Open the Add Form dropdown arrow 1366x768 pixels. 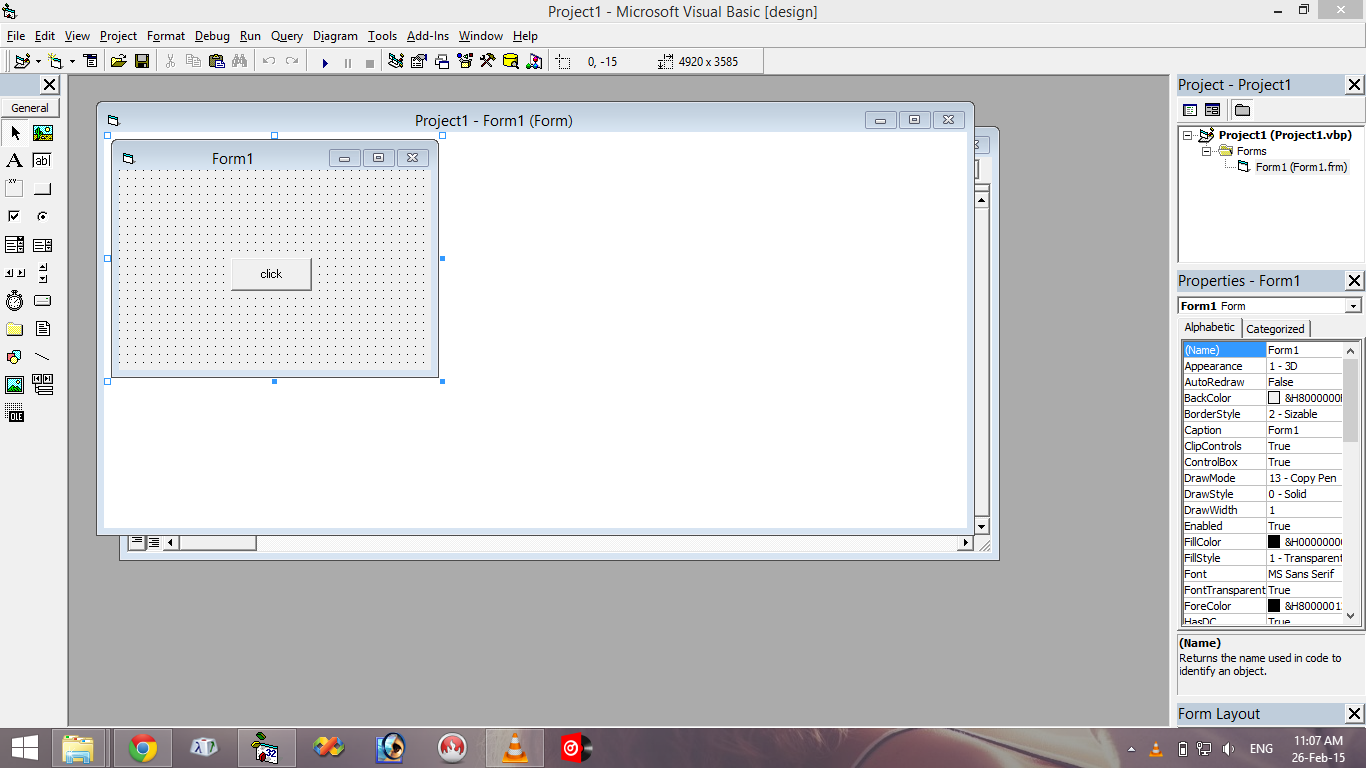pyautogui.click(x=72, y=62)
